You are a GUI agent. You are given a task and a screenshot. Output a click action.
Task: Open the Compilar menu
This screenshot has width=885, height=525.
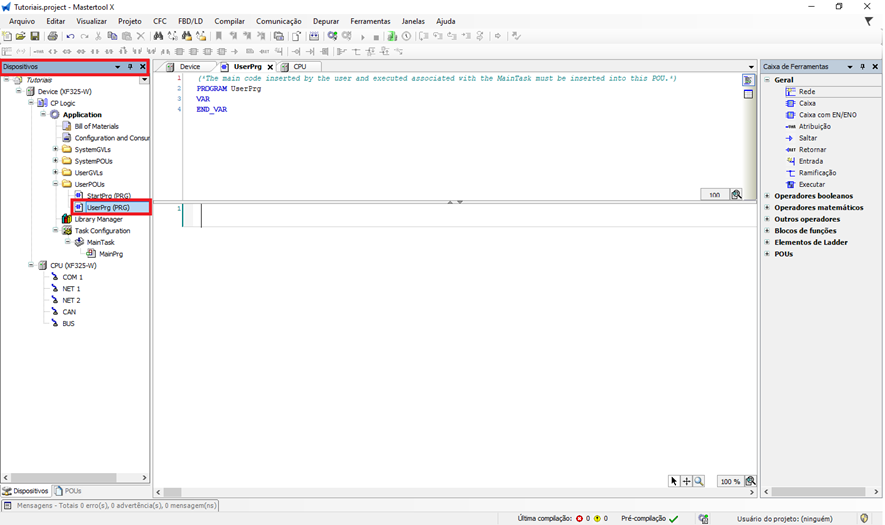pos(229,21)
